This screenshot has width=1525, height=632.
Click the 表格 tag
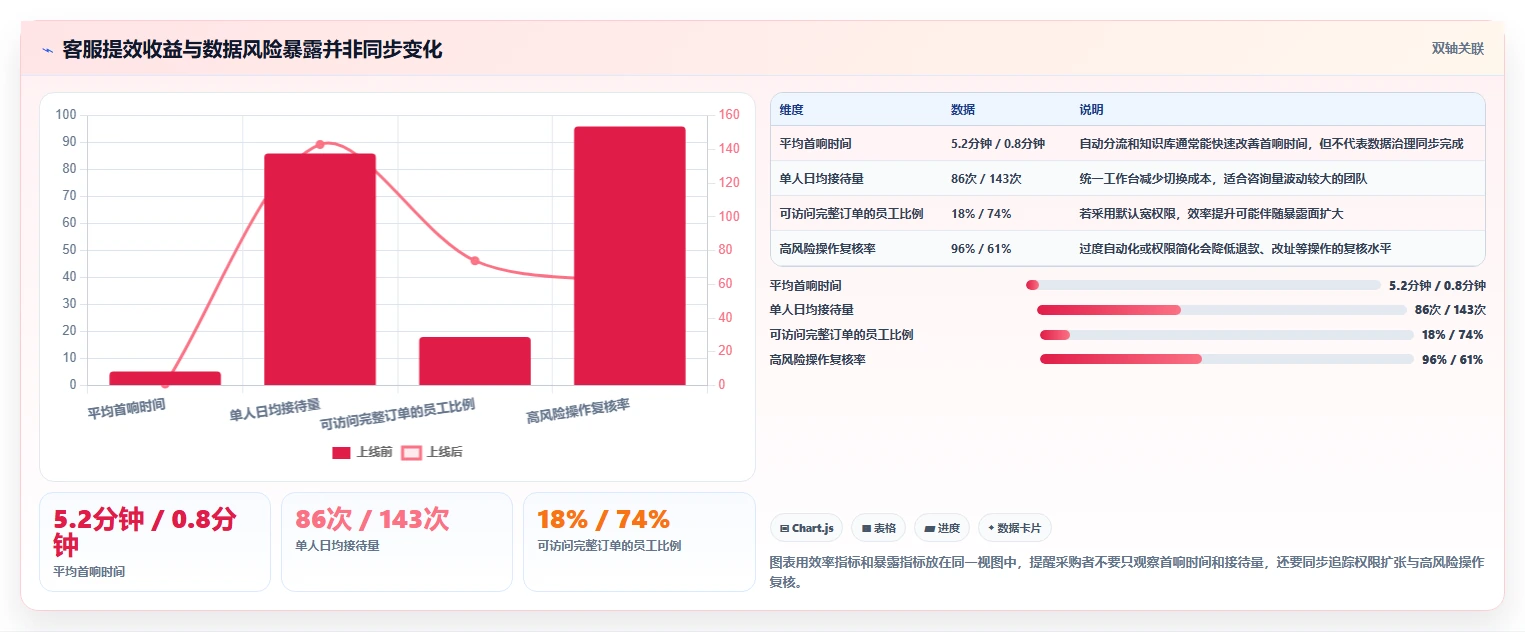pos(879,528)
